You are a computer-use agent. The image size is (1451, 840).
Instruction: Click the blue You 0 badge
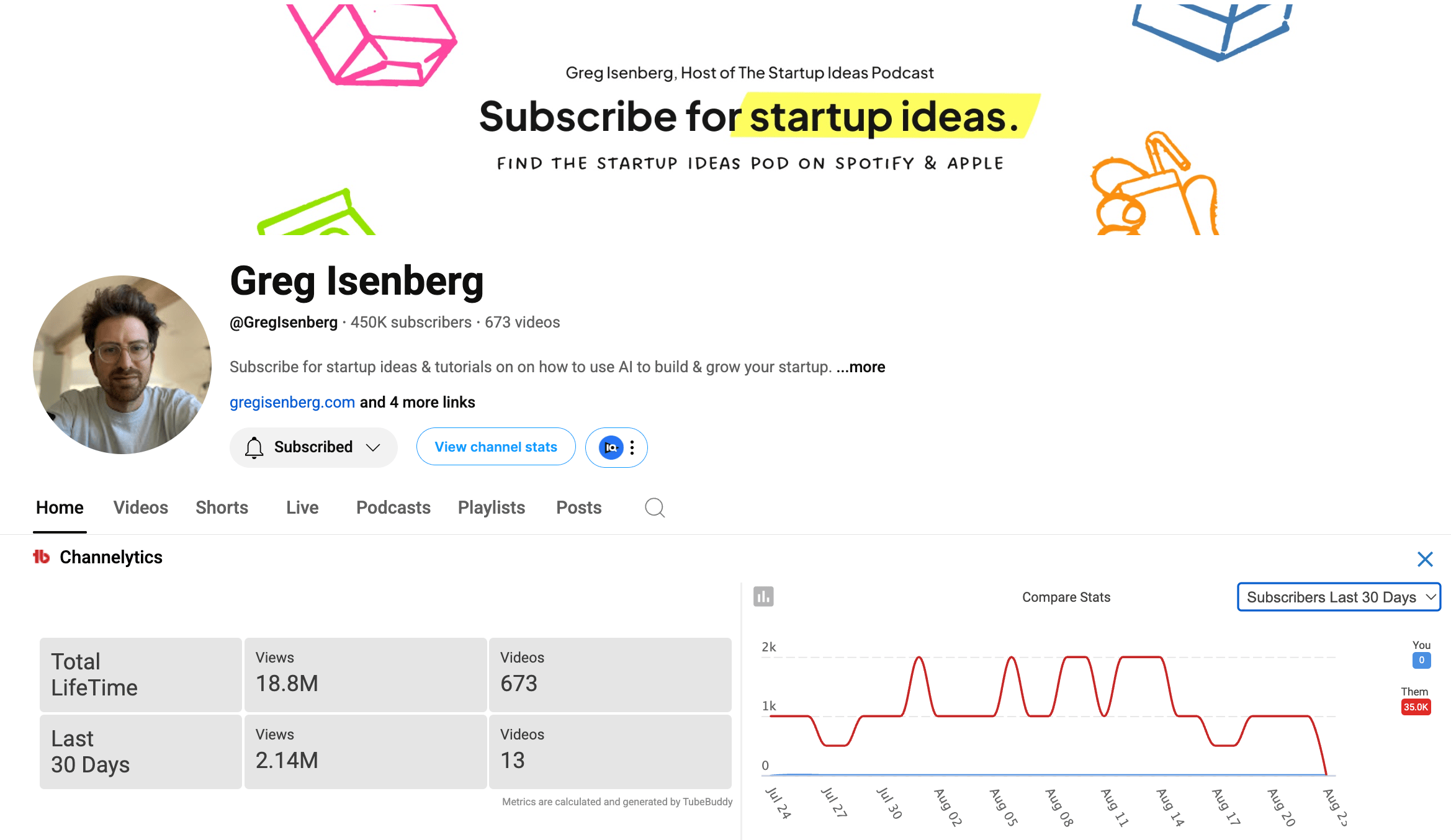click(x=1421, y=660)
